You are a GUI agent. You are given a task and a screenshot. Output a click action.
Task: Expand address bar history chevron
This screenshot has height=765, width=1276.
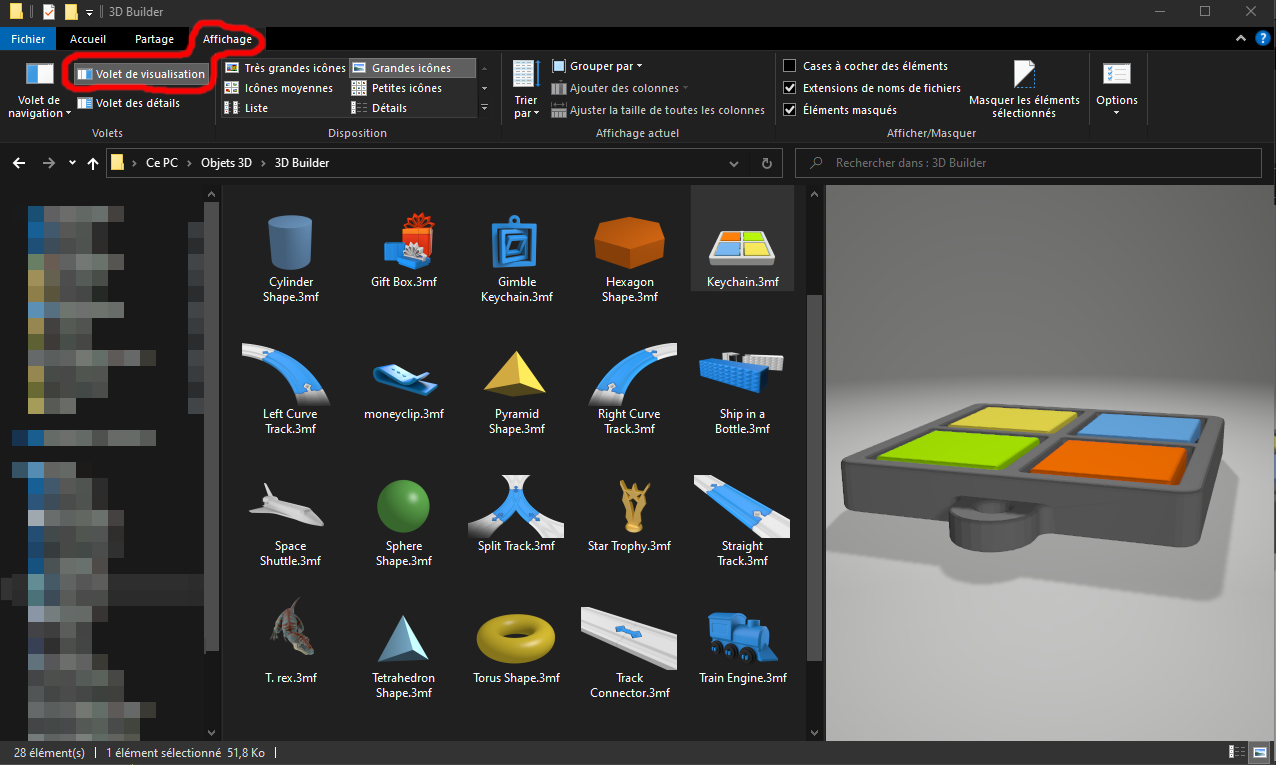734,163
